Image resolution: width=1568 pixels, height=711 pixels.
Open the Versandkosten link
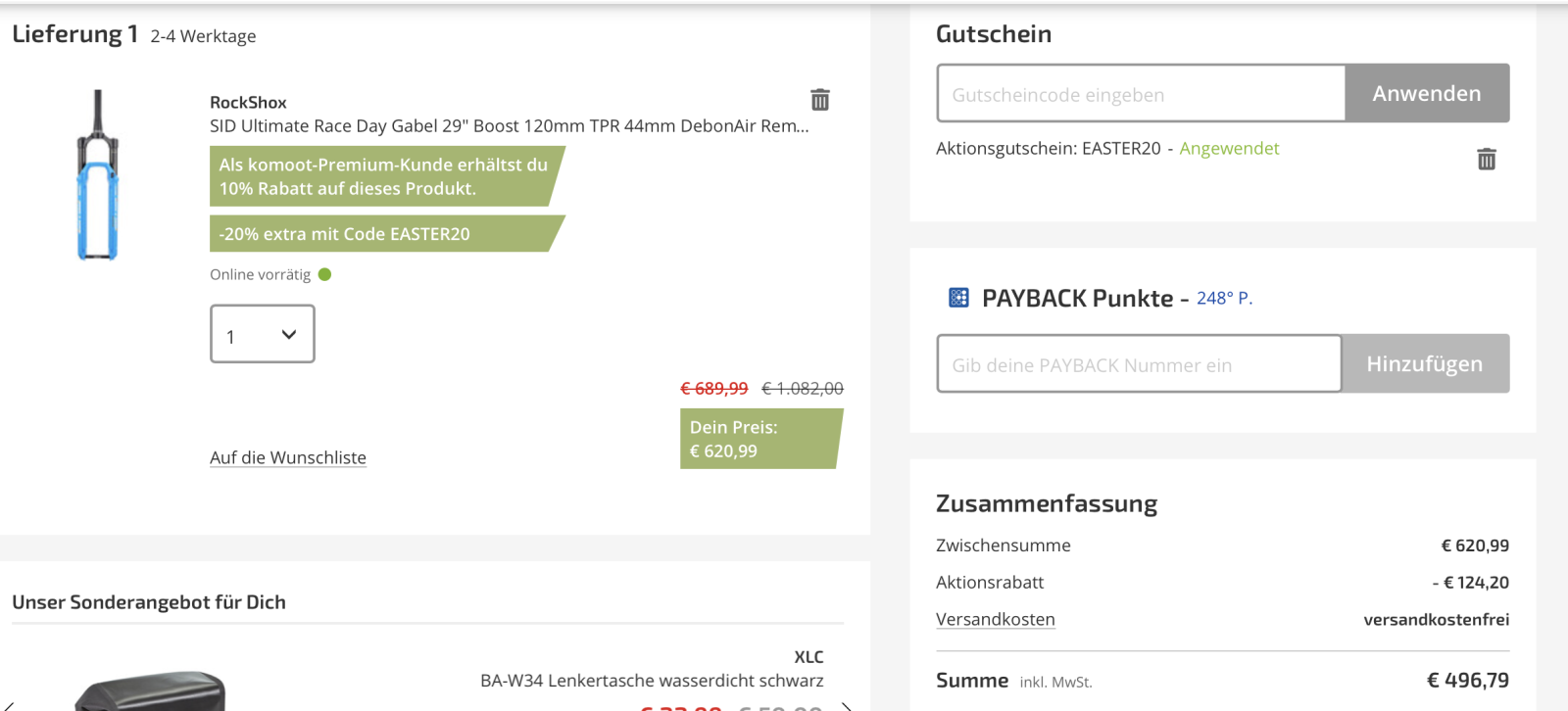(995, 619)
